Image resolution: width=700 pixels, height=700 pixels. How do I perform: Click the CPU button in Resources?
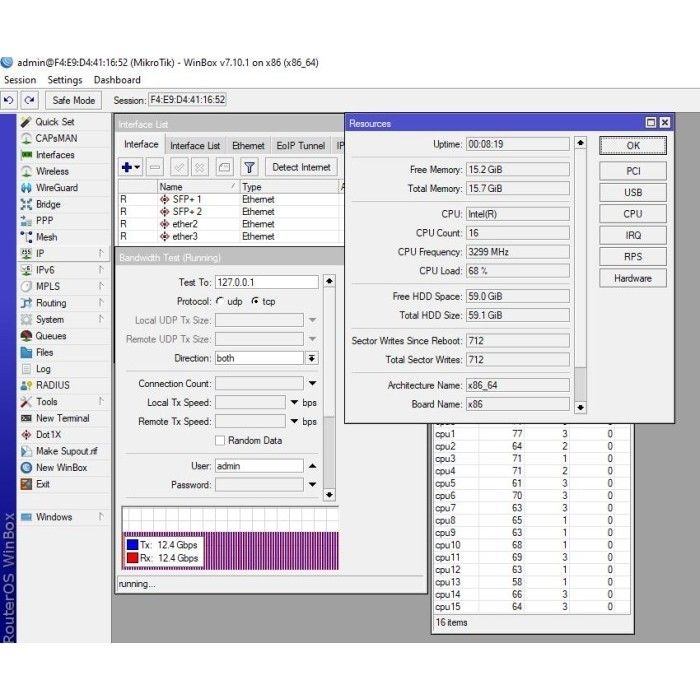(x=633, y=214)
